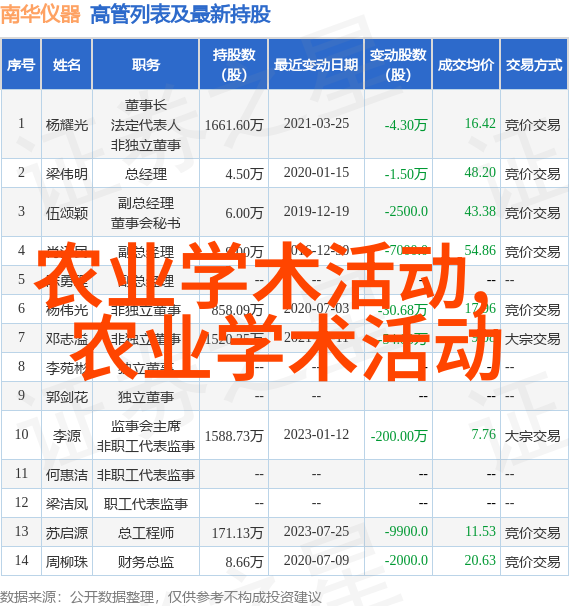Select the 交易方式 column header
The width and height of the screenshot is (569, 606).
[534, 64]
